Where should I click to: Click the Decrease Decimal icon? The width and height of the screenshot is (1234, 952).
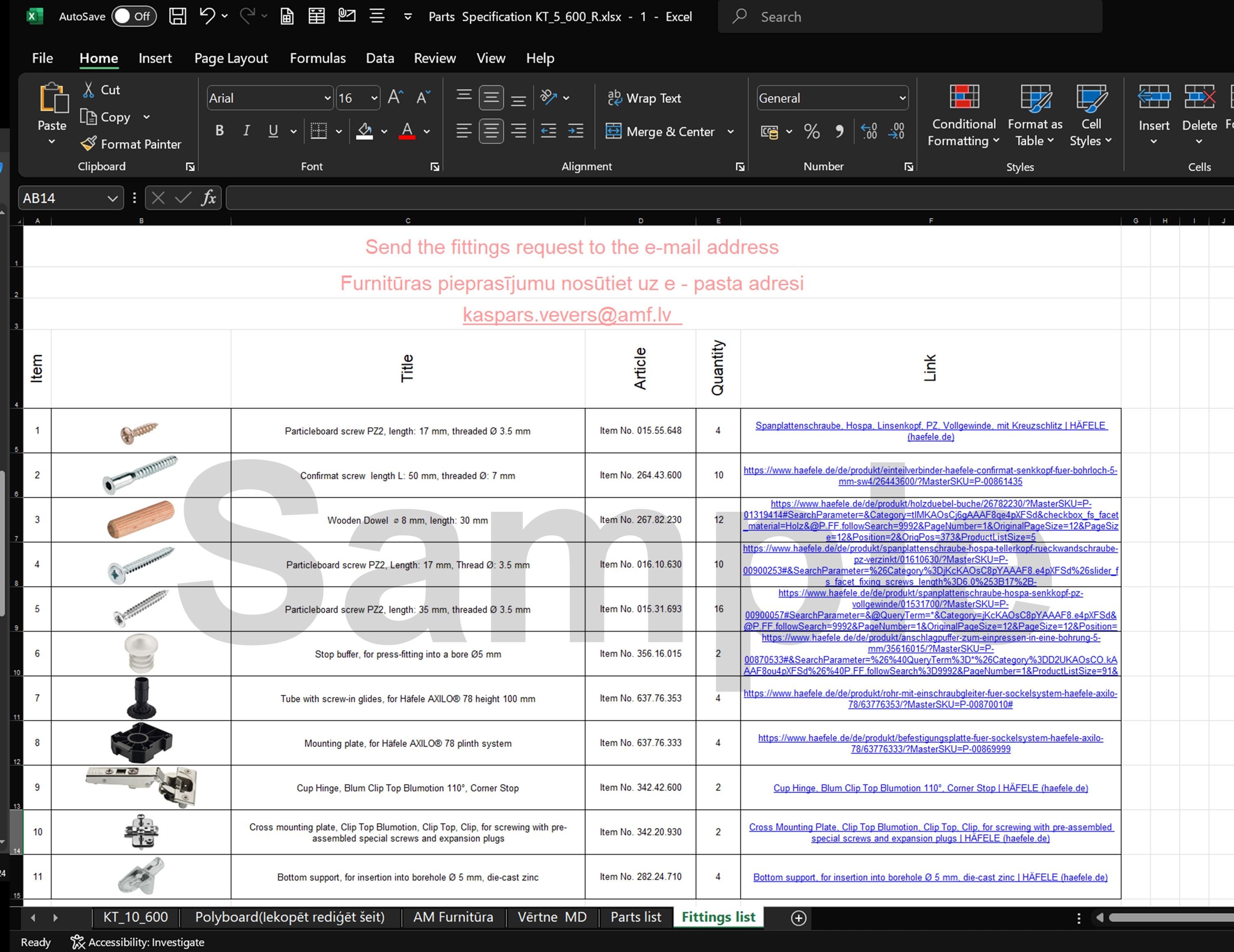[897, 131]
